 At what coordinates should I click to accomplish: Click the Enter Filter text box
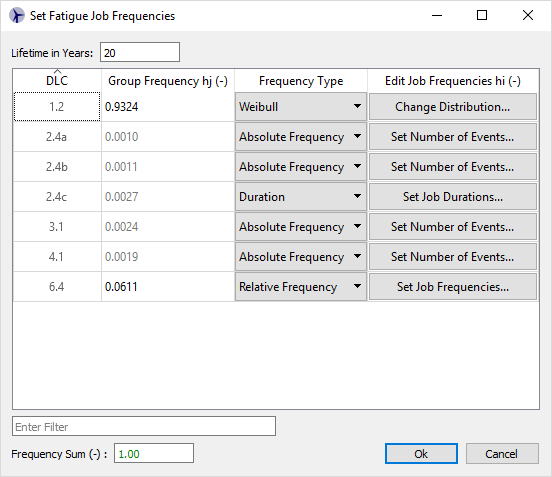coord(144,426)
